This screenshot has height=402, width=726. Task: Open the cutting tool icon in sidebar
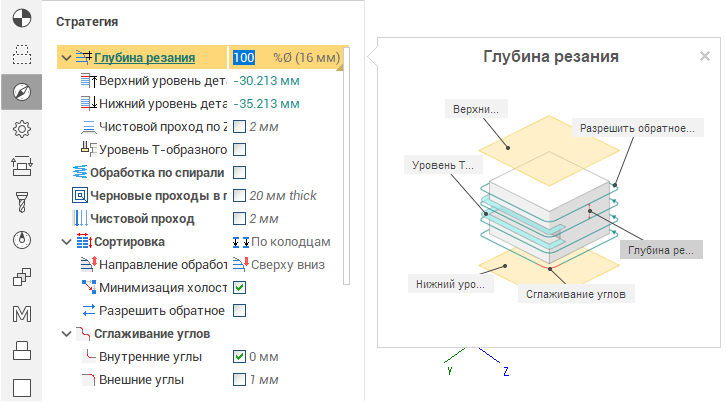coord(21,203)
